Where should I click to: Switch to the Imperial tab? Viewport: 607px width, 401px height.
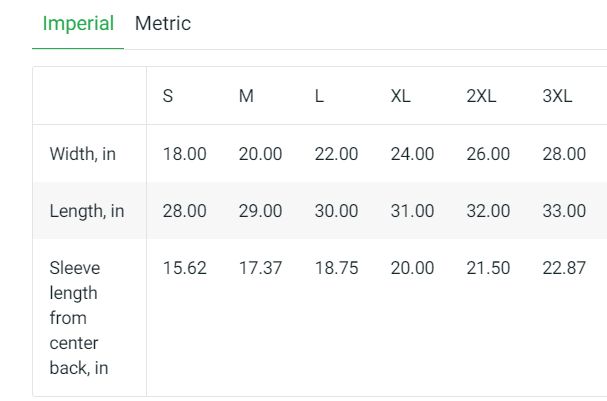click(78, 23)
